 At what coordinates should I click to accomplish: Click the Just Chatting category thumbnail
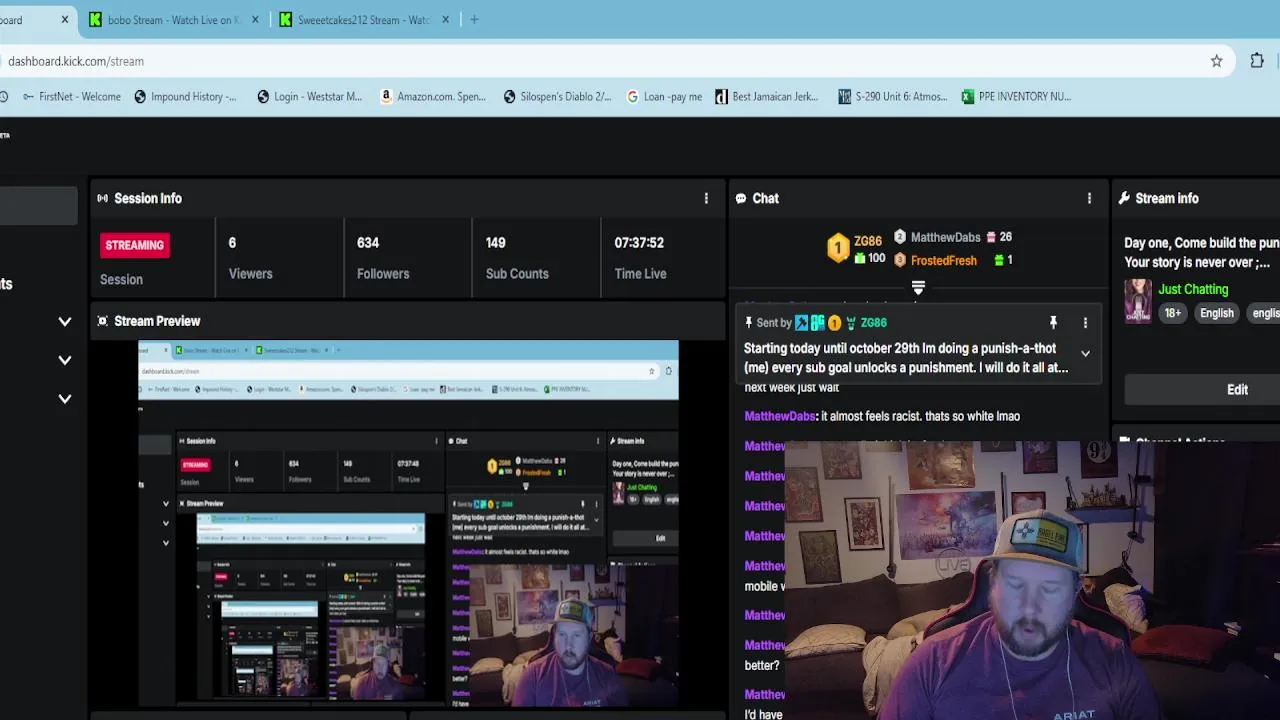point(1138,300)
